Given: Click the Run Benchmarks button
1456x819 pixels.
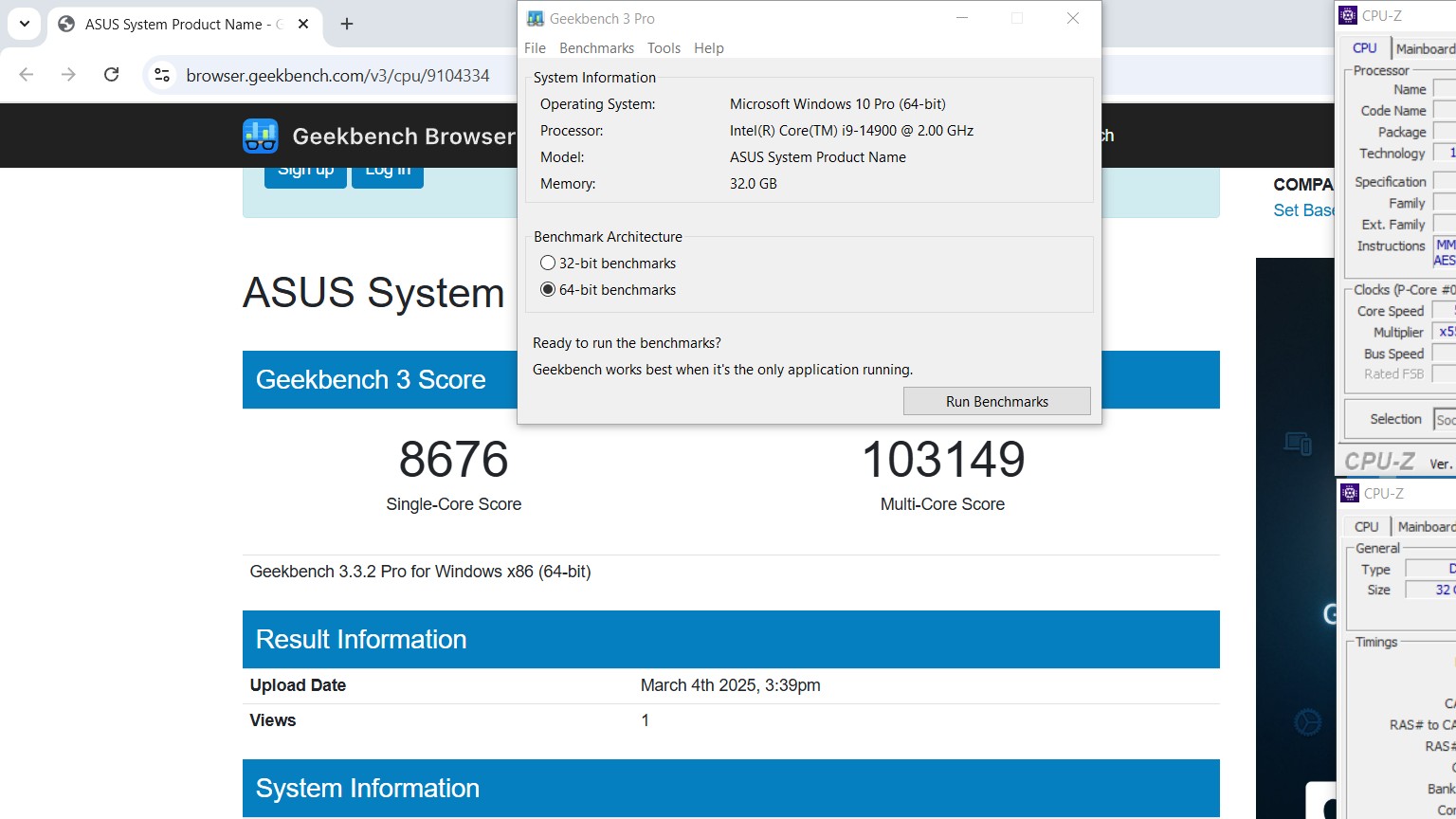Looking at the screenshot, I should 997,401.
